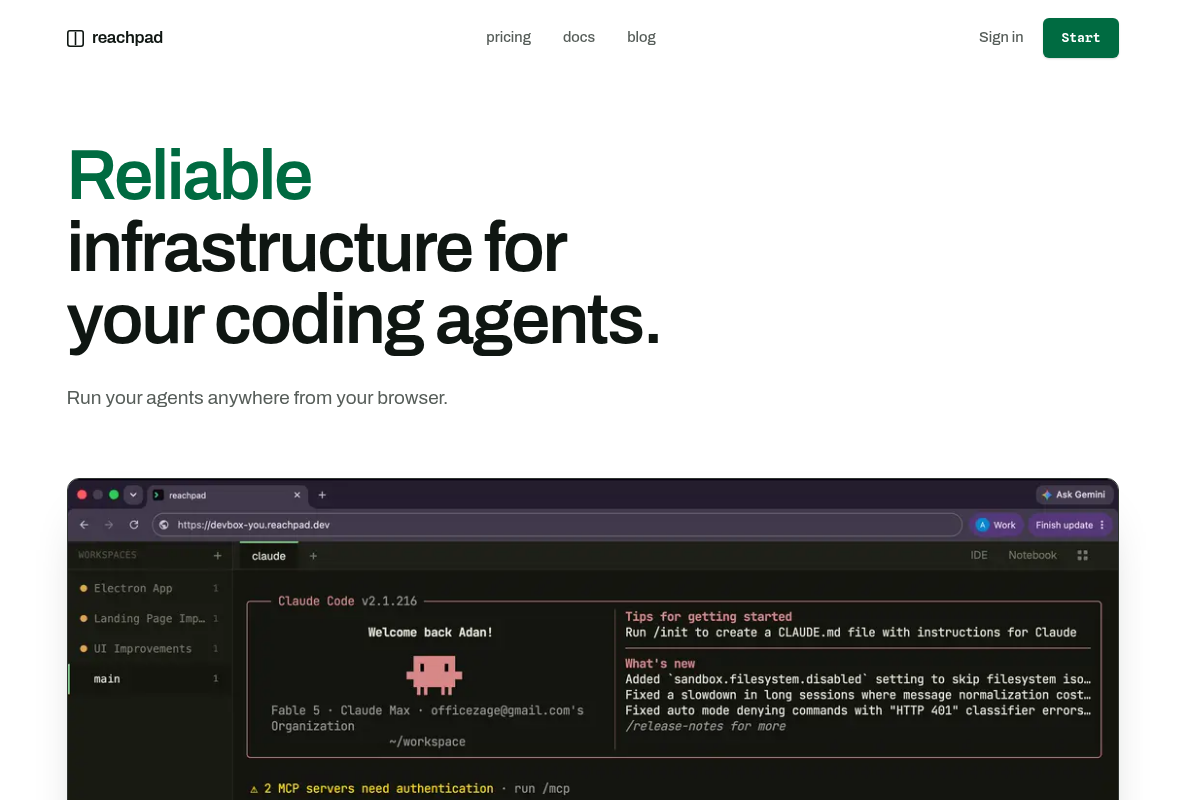
Task: Click the devbox-you.reachpad.dev address bar
Action: pos(557,524)
